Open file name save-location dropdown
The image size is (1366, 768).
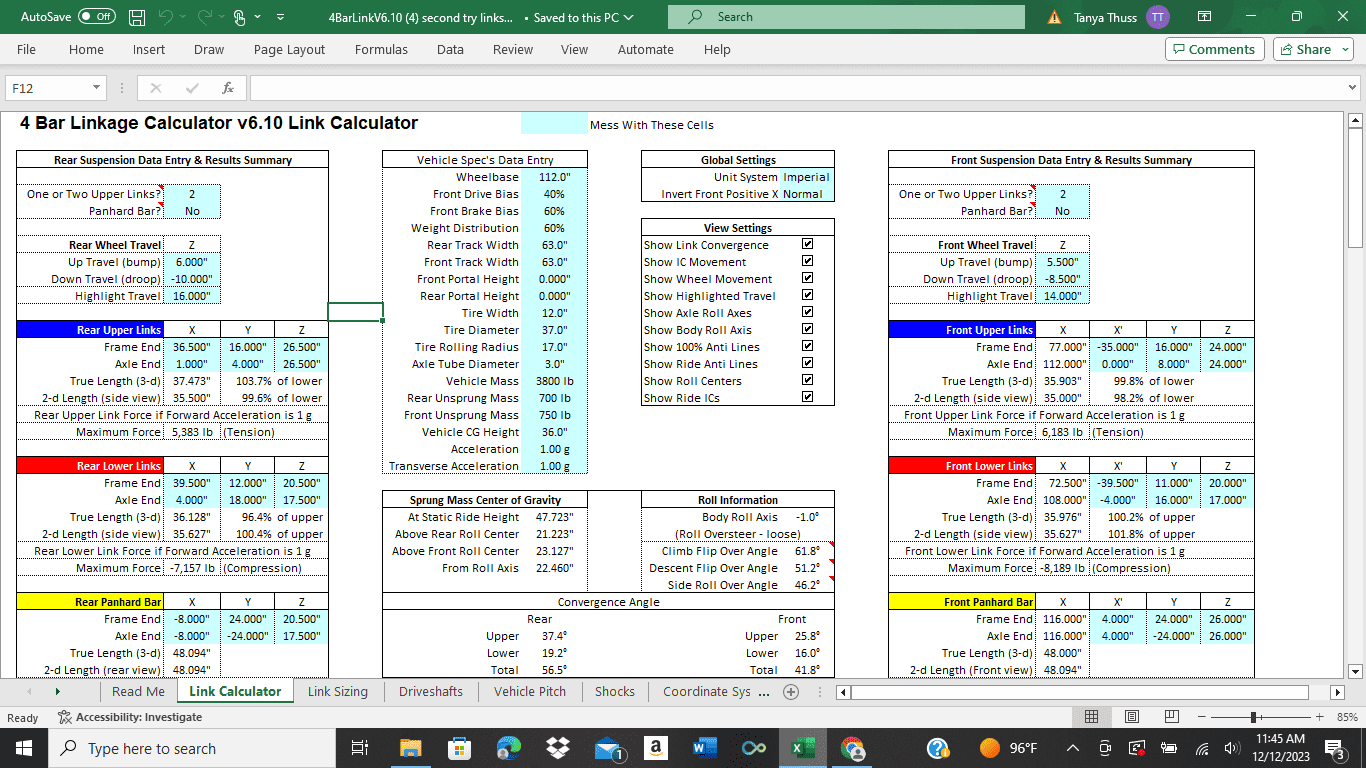pyautogui.click(x=628, y=17)
